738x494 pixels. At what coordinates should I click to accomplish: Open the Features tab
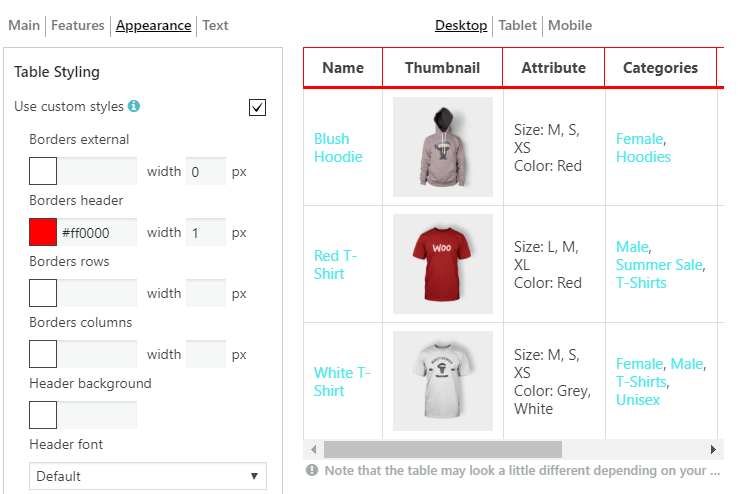point(78,25)
